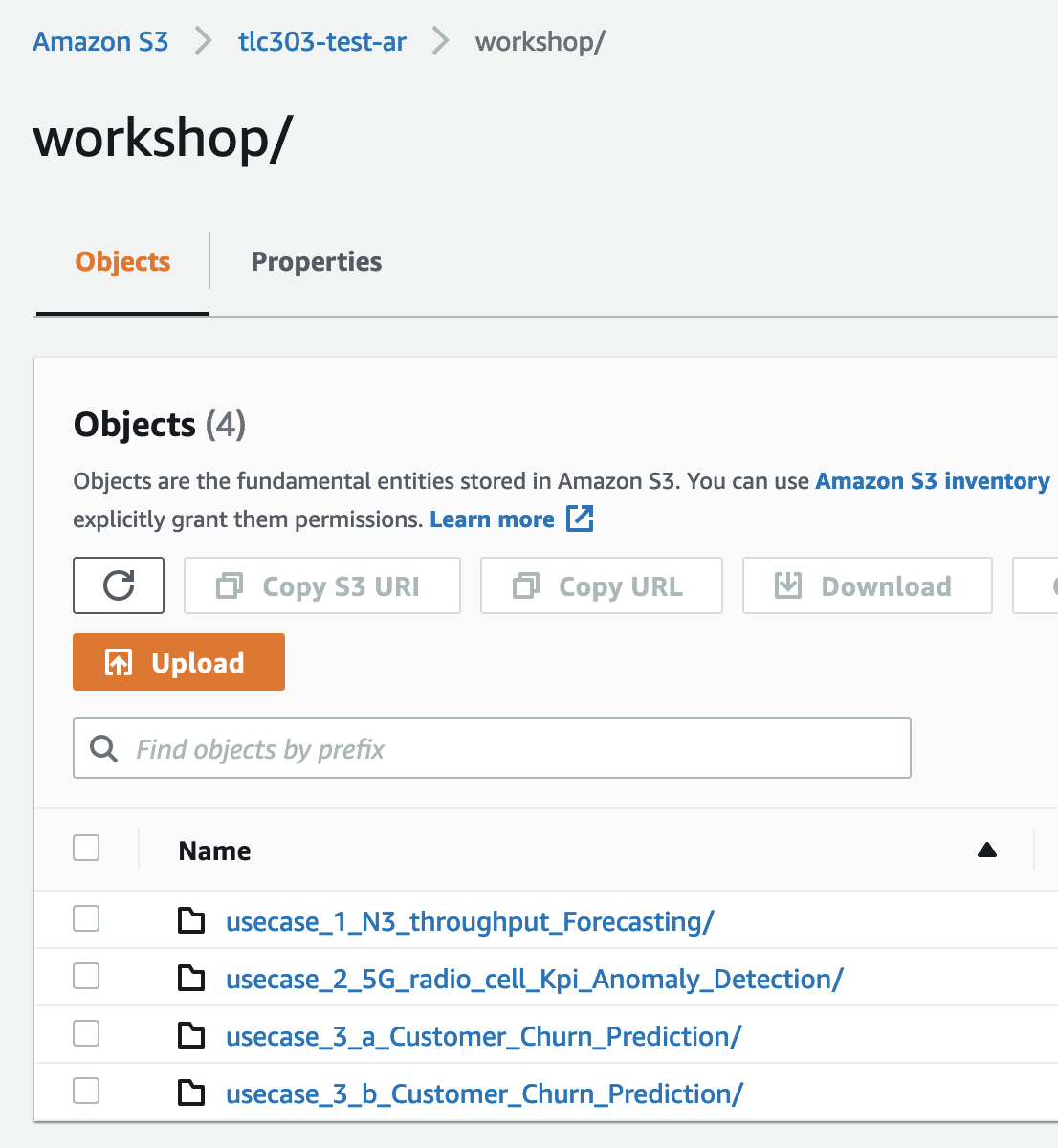Click the refresh objects icon button

click(119, 585)
